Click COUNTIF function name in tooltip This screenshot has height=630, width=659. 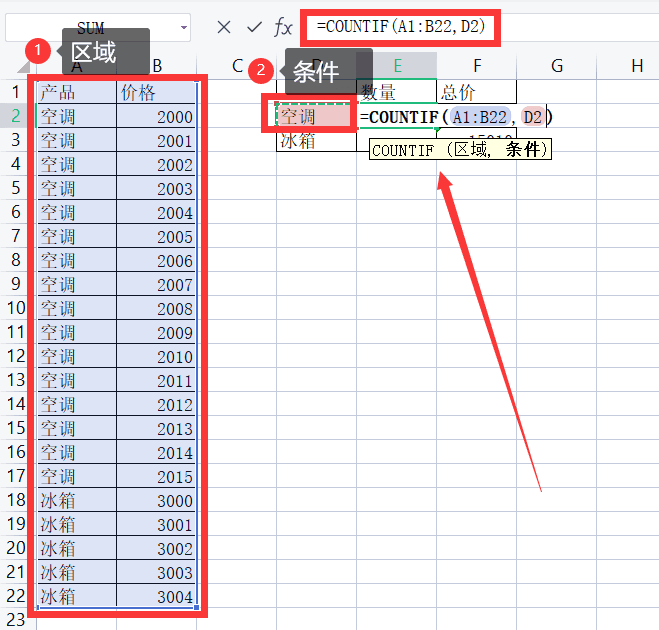coord(401,150)
